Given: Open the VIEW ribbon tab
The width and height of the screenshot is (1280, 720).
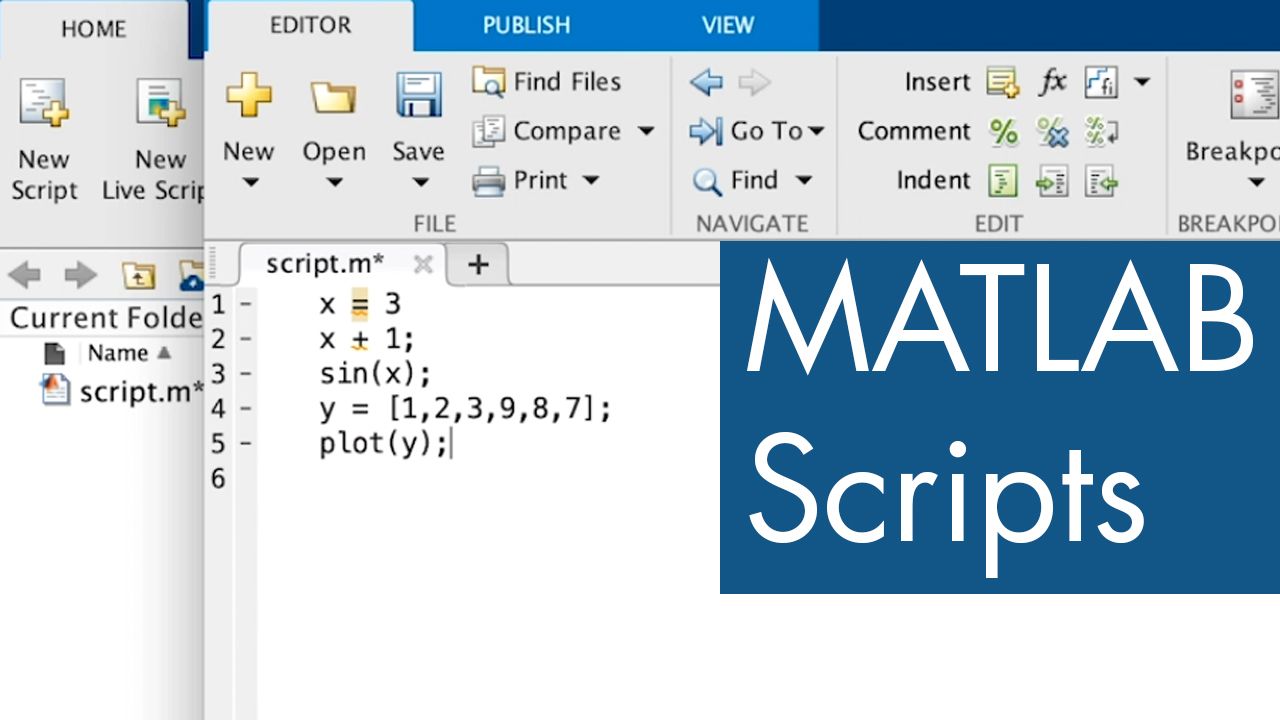Looking at the screenshot, I should pyautogui.click(x=727, y=25).
